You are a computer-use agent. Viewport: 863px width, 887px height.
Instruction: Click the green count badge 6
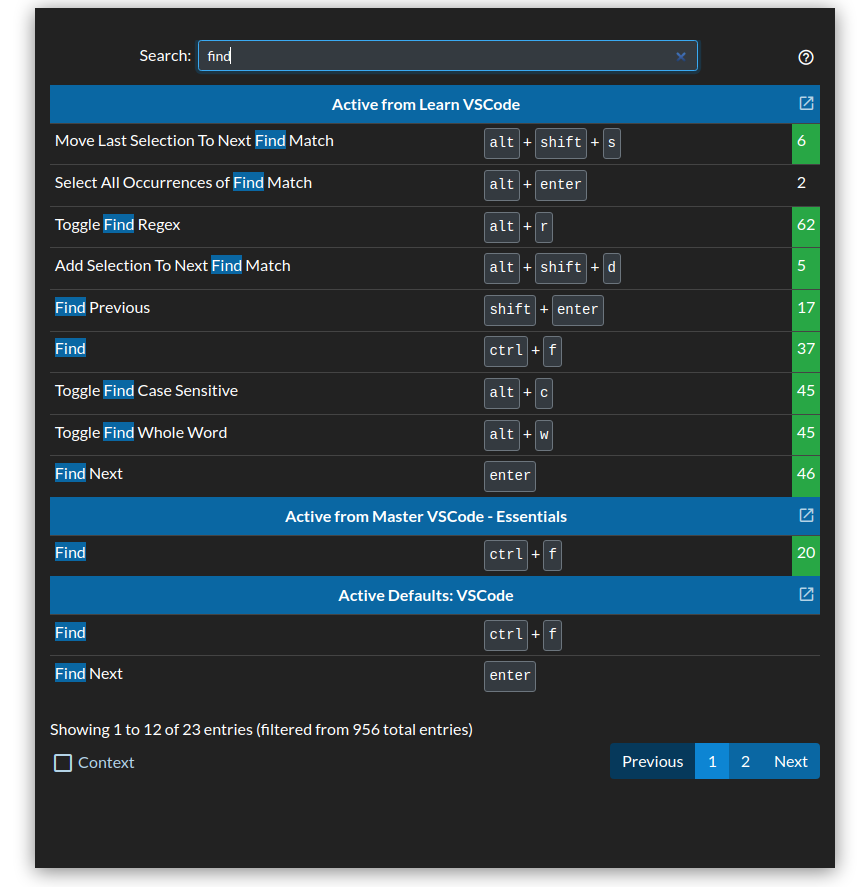(x=805, y=144)
